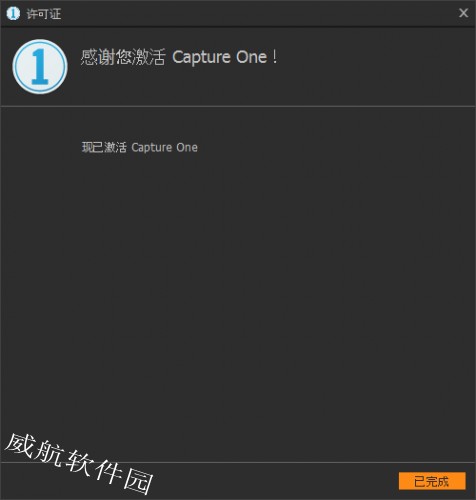The image size is (476, 500).
Task: Click the footer bar left of 已完成
Action: tap(273, 481)
